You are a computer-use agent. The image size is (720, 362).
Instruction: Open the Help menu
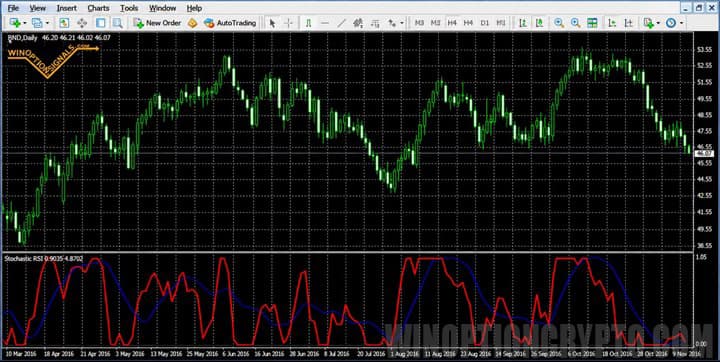coord(194,8)
